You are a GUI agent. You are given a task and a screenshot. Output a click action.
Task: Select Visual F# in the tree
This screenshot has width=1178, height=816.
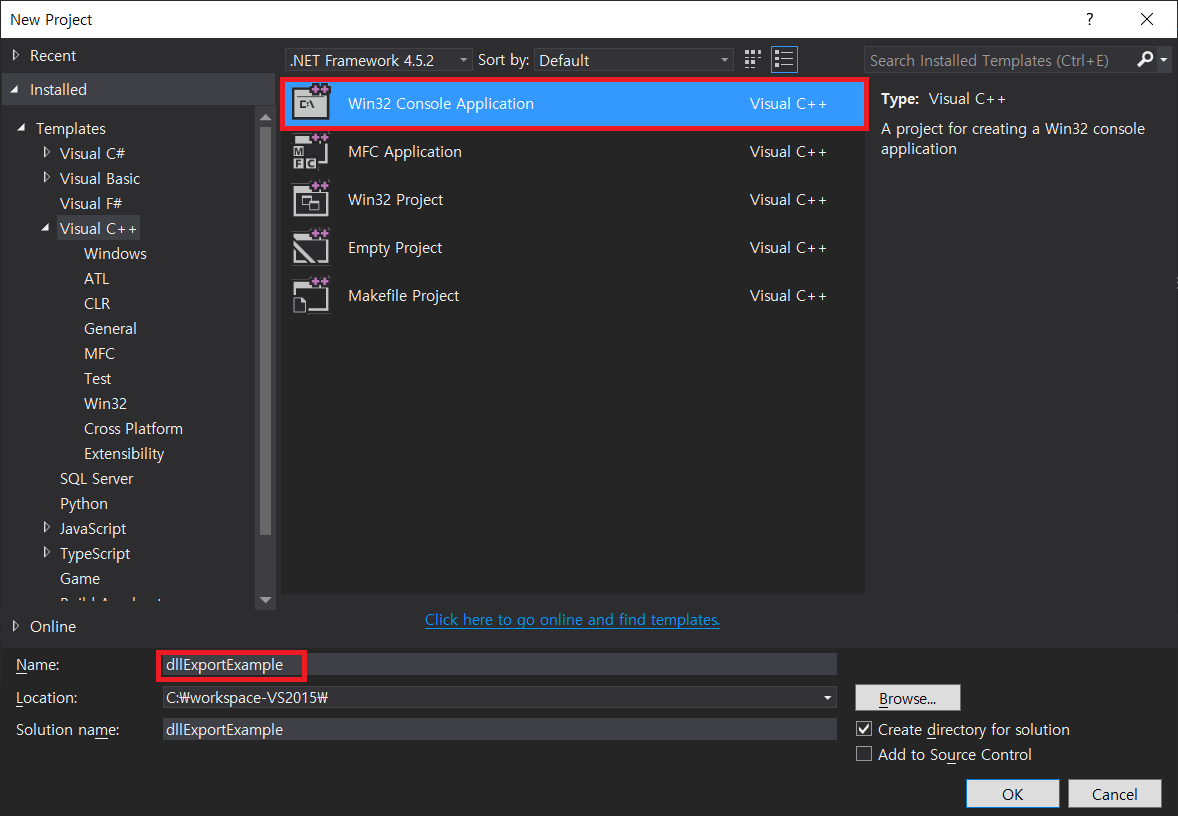[x=91, y=204]
